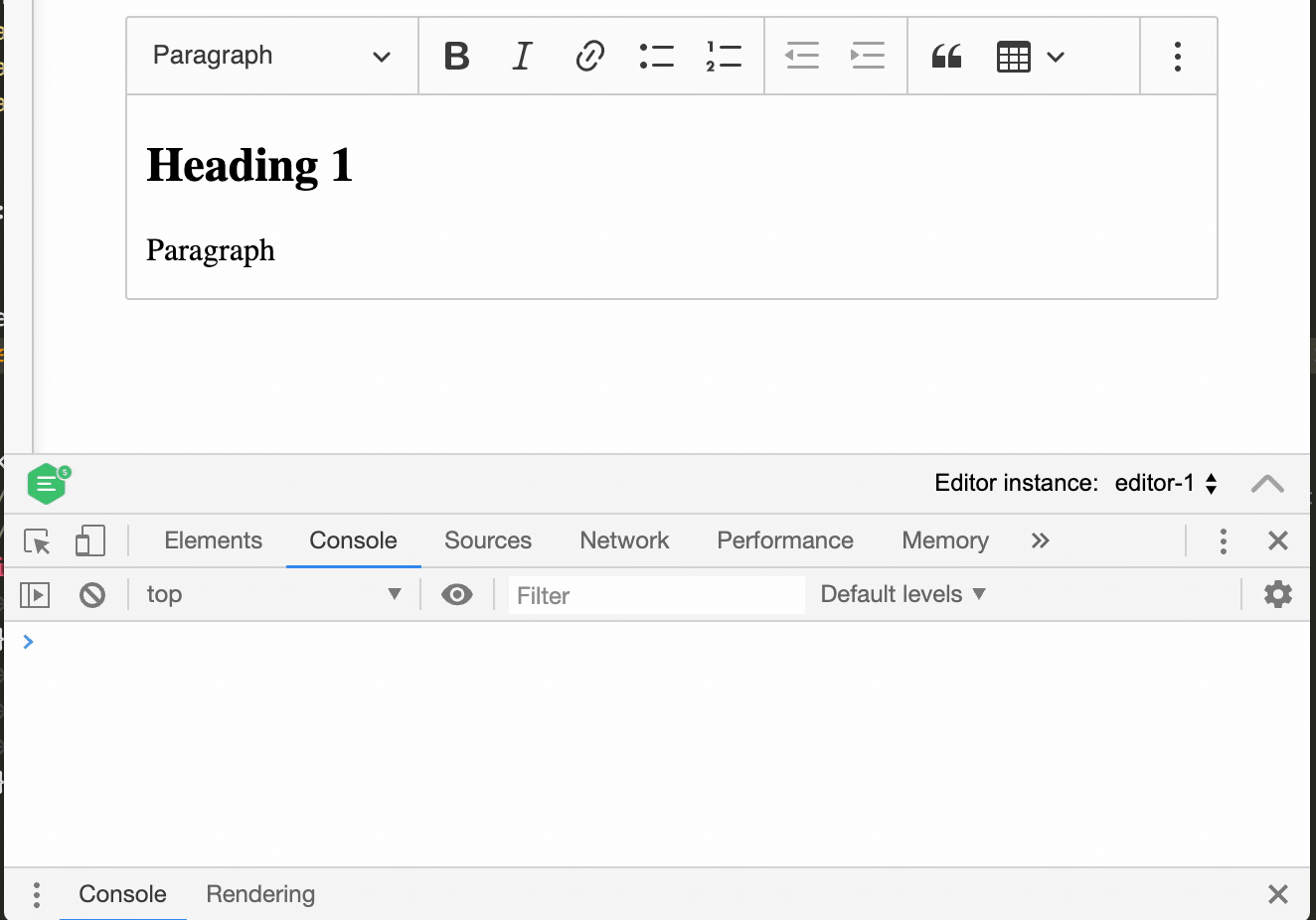Screen dimensions: 1316x920
Task: Increase the paragraph indent
Action: pyautogui.click(x=867, y=56)
